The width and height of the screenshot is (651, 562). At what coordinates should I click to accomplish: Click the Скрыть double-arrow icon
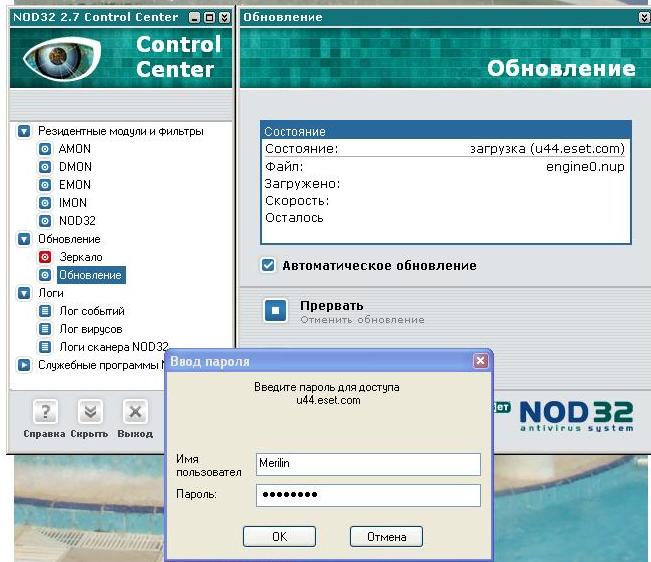click(90, 412)
